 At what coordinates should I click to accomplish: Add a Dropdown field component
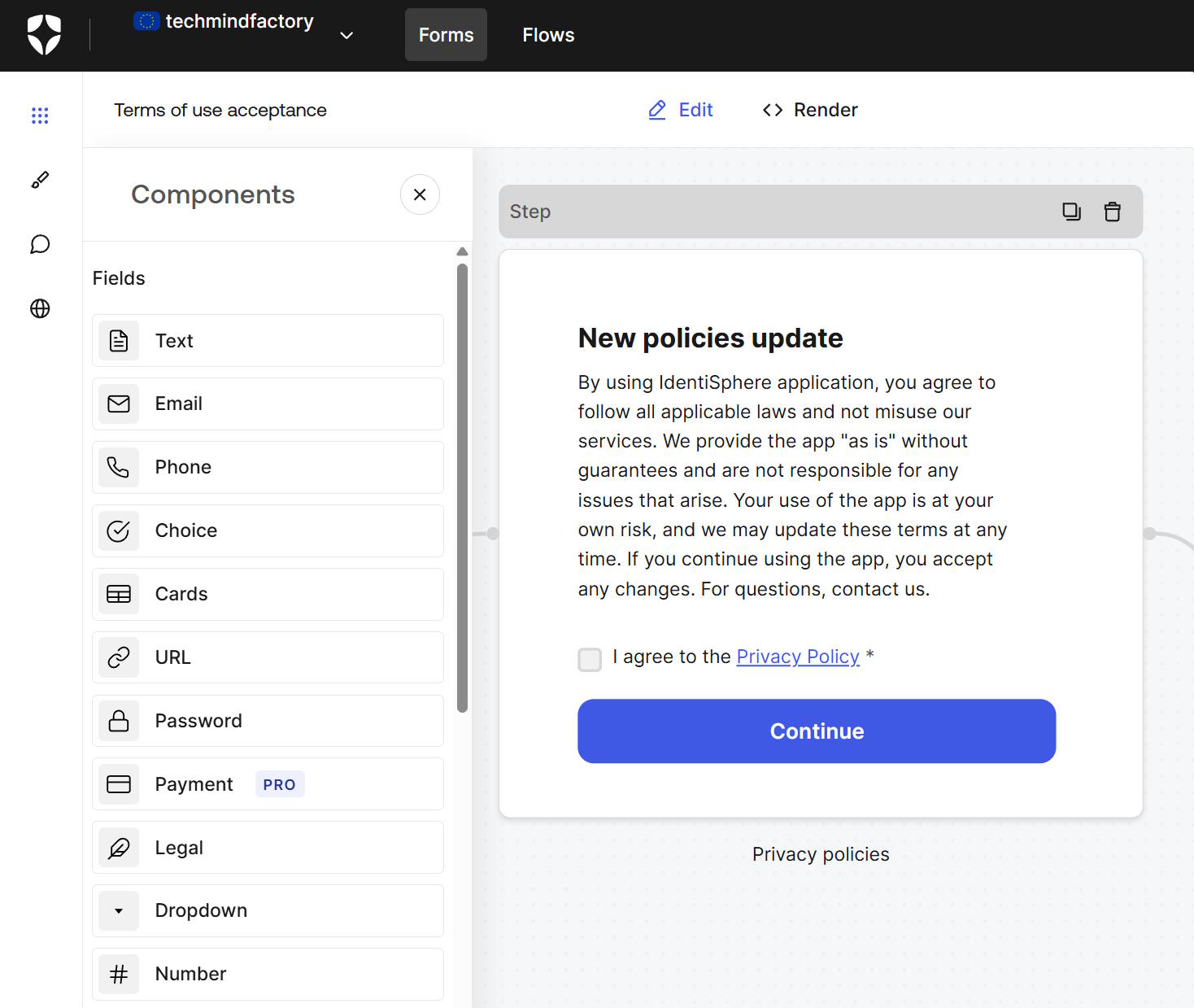(x=268, y=910)
